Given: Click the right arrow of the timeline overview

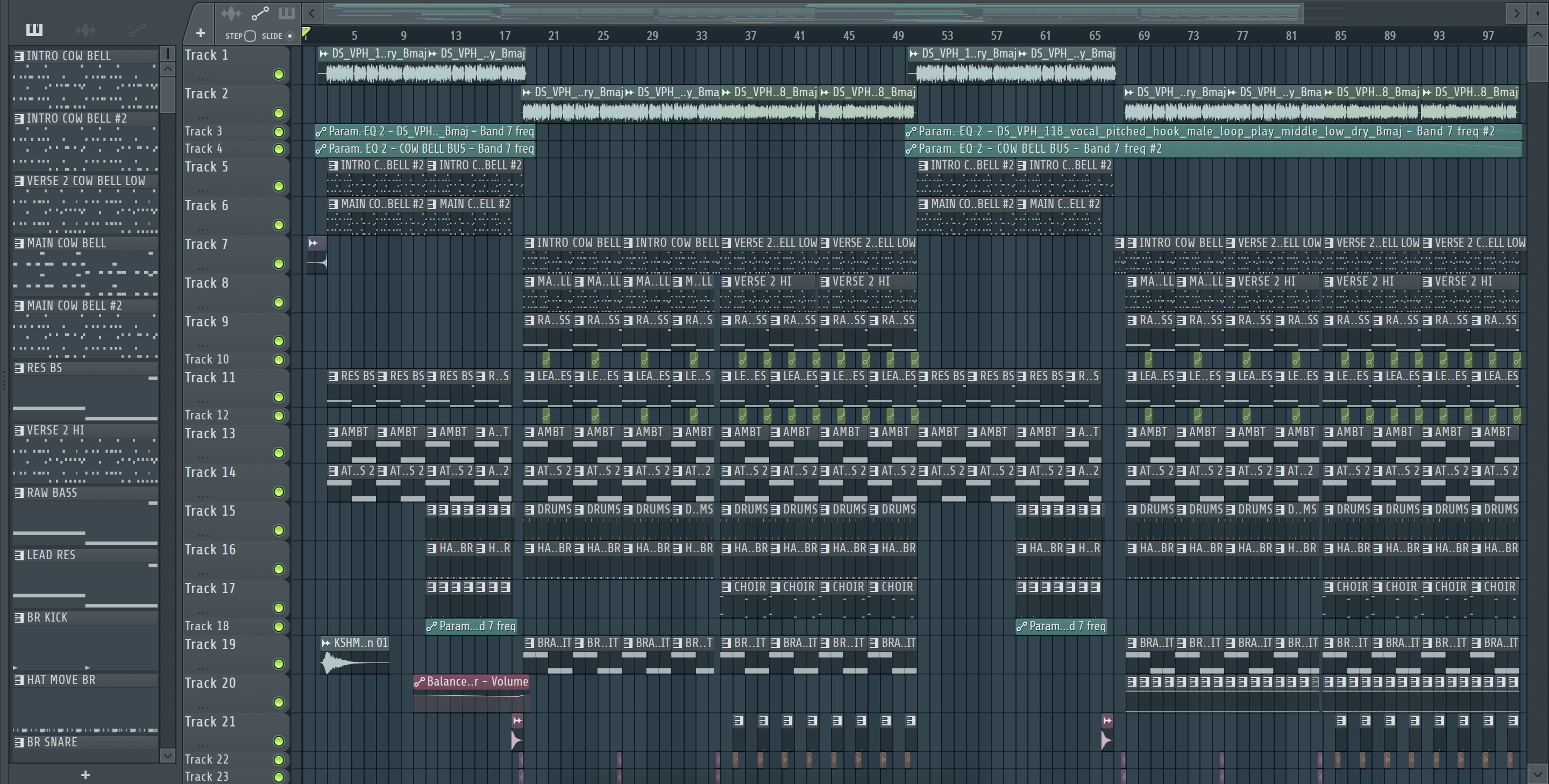Looking at the screenshot, I should tap(1517, 12).
